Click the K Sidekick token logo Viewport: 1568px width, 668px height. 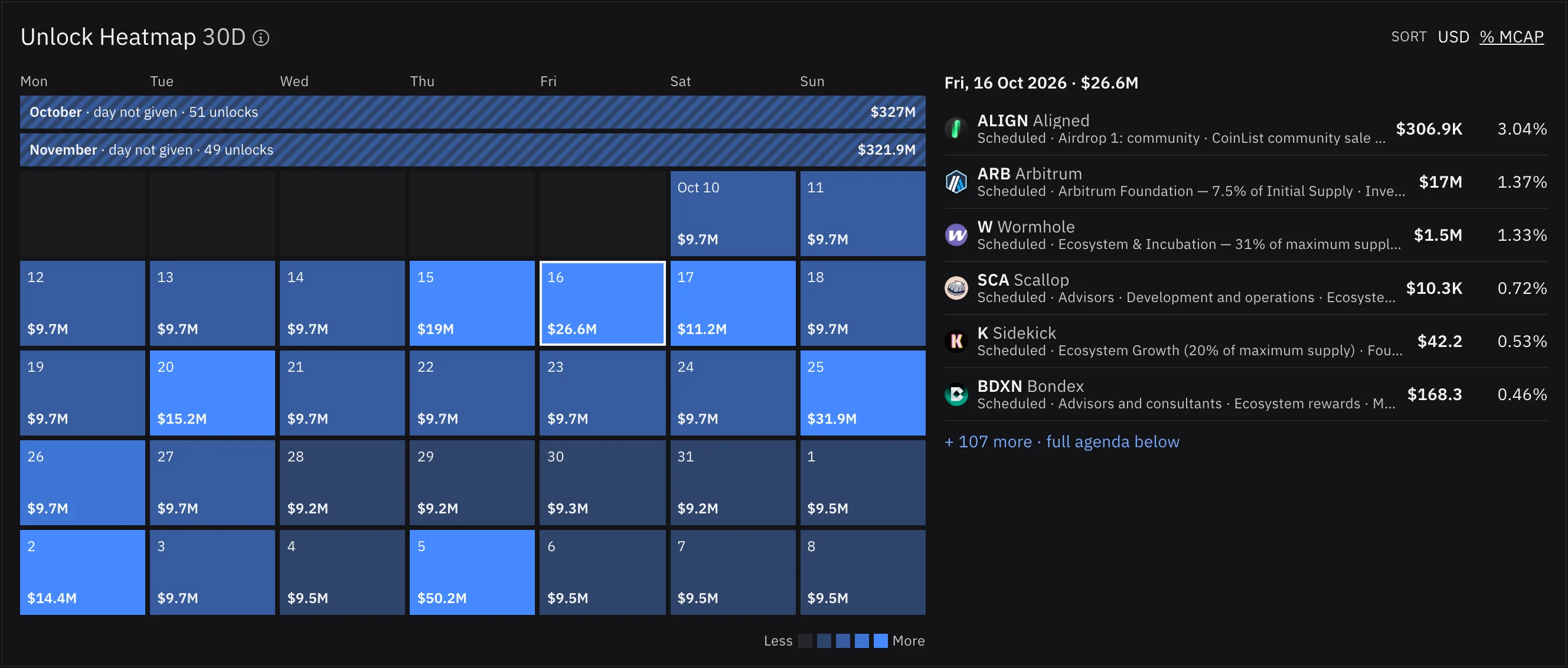(956, 340)
